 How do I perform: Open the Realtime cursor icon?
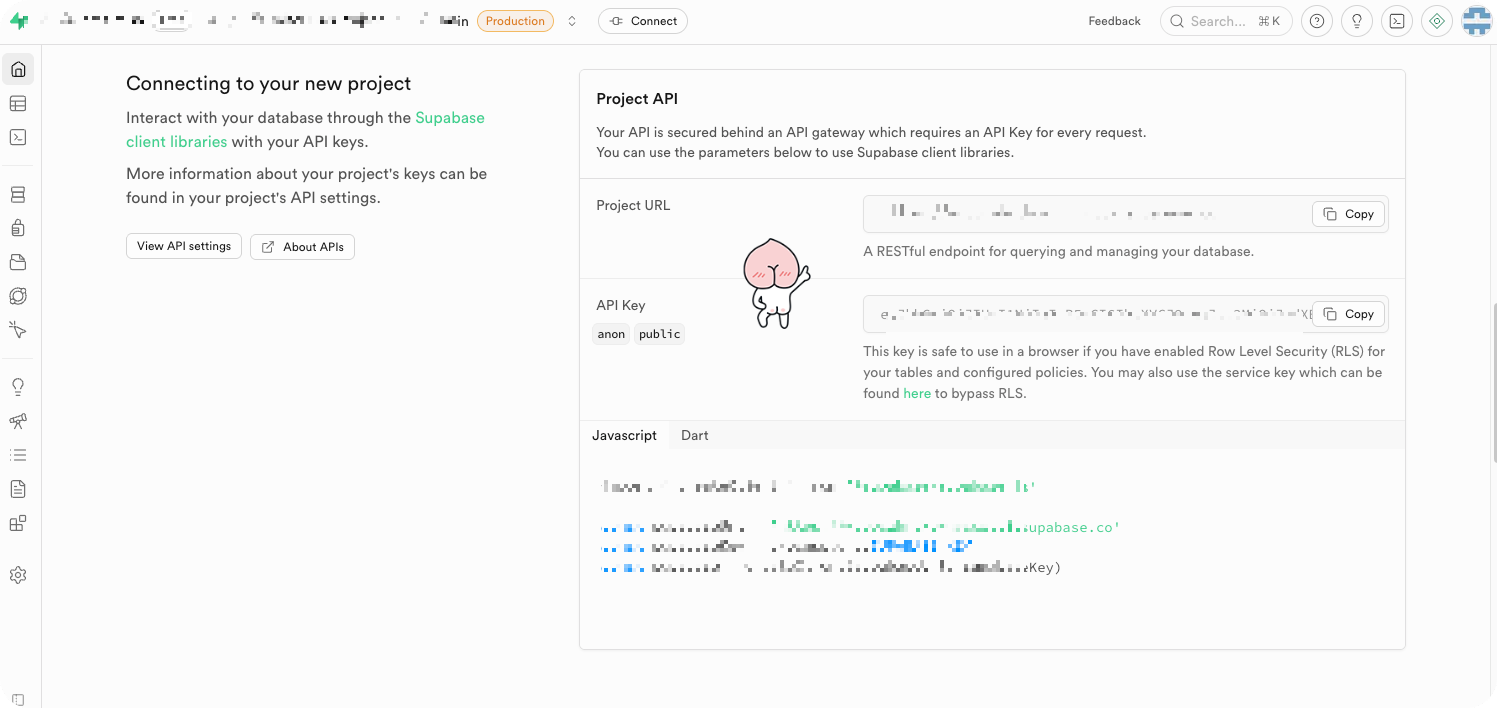pyautogui.click(x=18, y=330)
